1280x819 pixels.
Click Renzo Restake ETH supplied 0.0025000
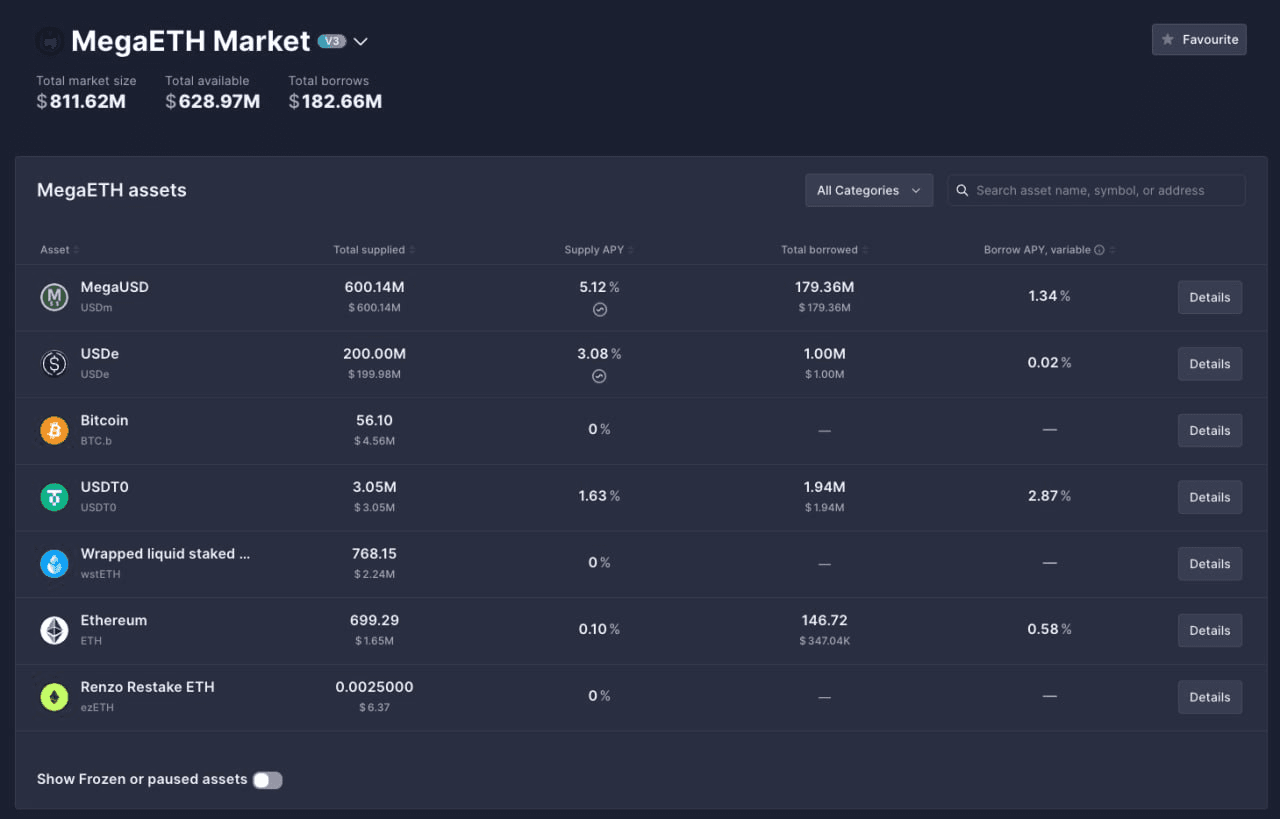(375, 687)
